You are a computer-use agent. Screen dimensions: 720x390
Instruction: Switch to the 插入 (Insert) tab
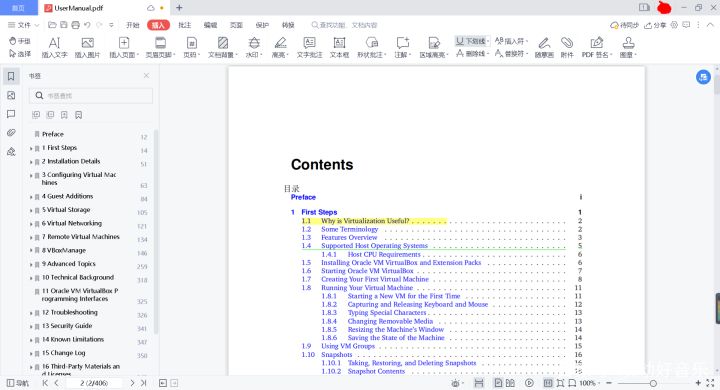[x=158, y=25]
